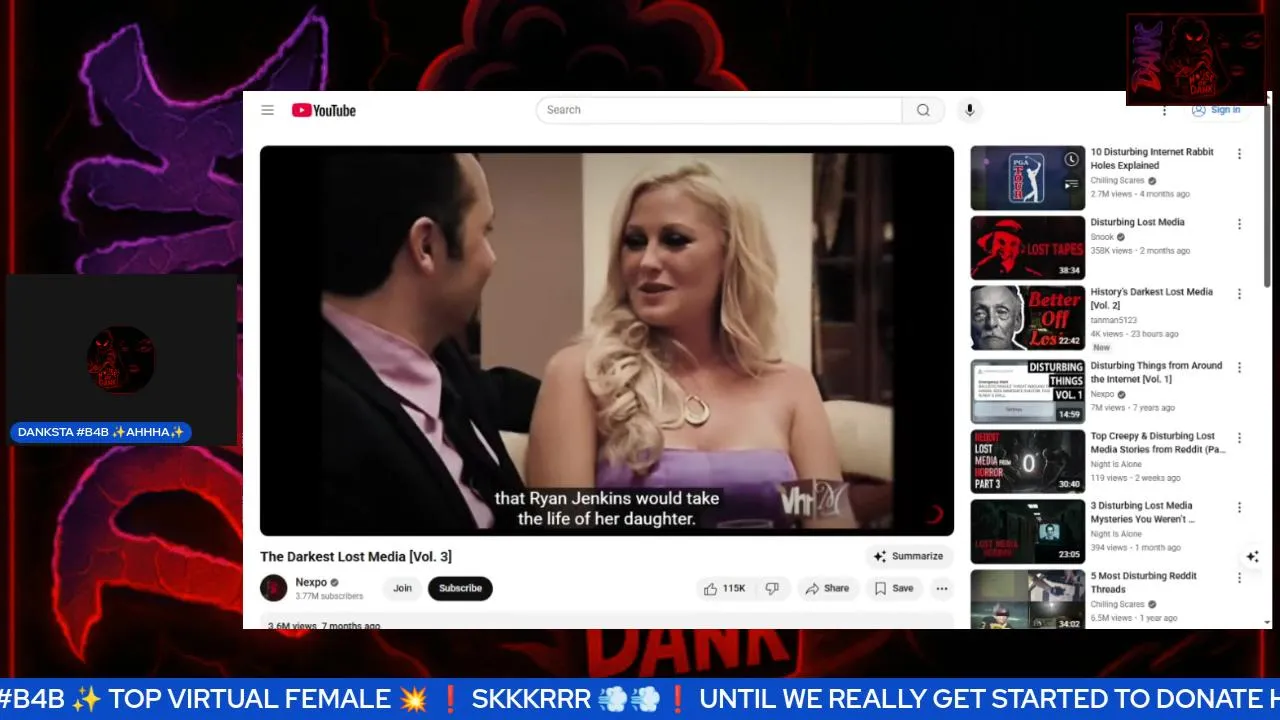
Task: Open options for Top Creepy & Disturbing Lost Media
Action: (1239, 438)
